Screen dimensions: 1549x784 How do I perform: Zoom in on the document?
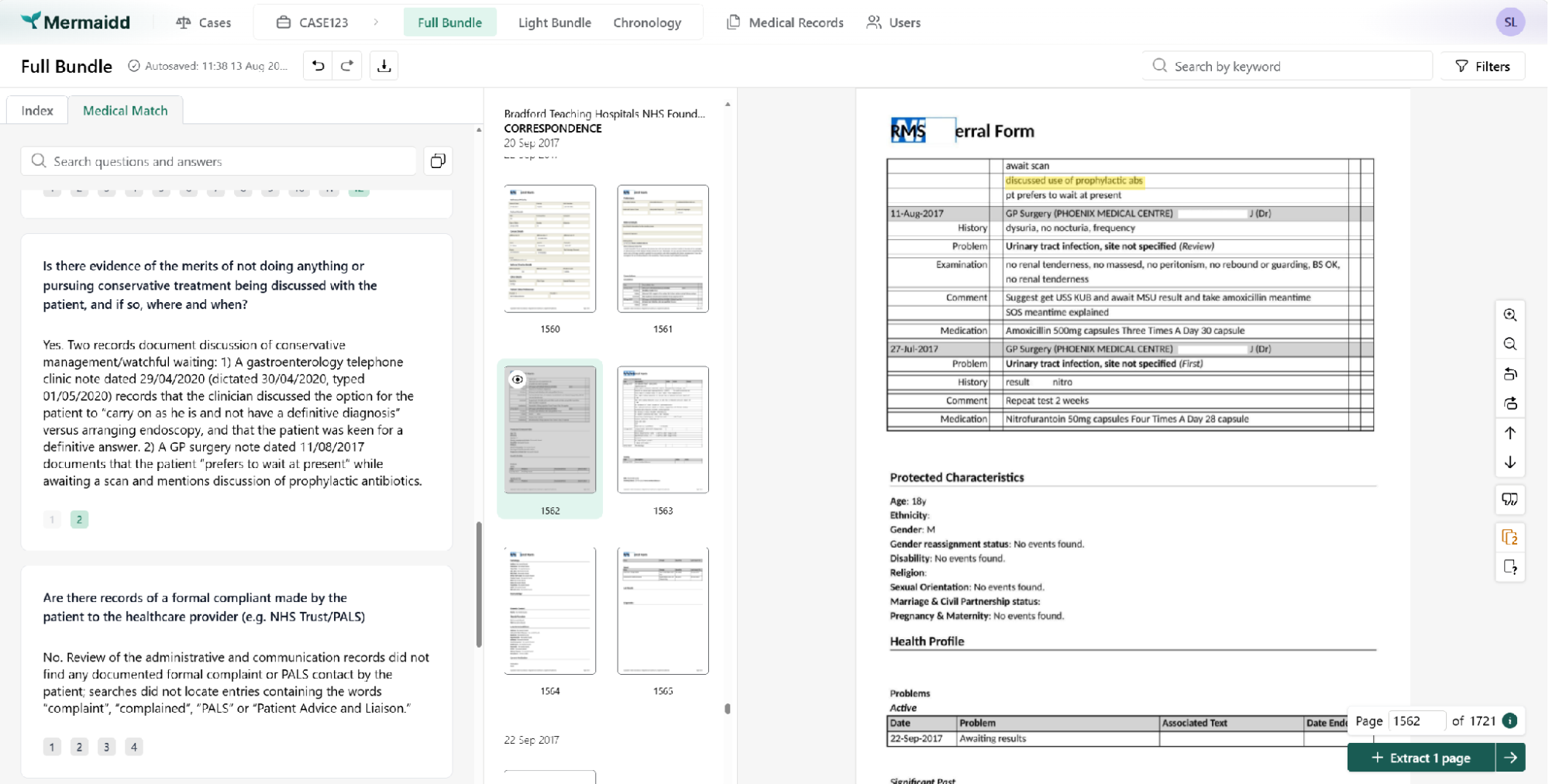(x=1509, y=315)
